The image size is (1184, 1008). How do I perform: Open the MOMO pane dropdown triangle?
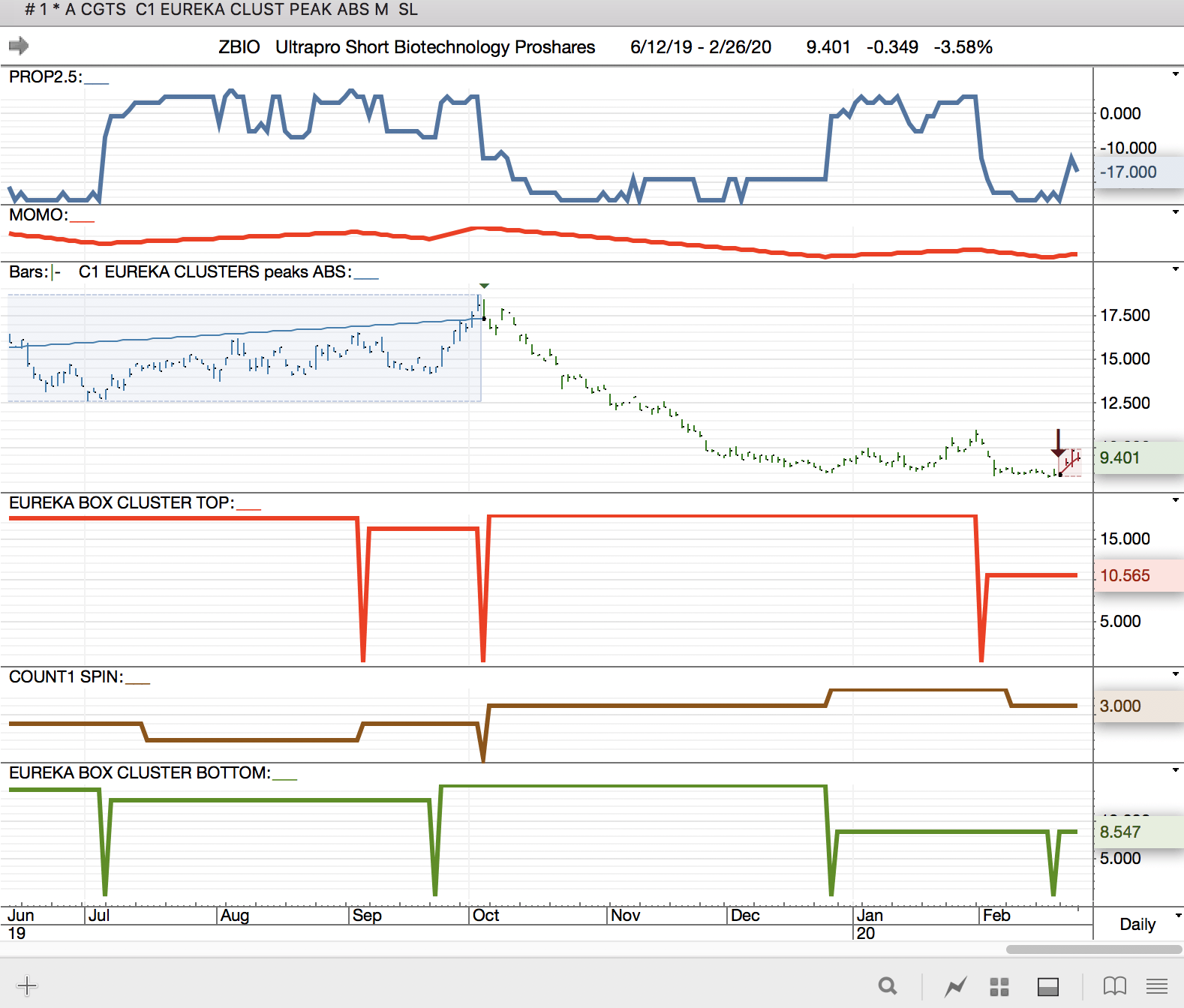point(1175,212)
